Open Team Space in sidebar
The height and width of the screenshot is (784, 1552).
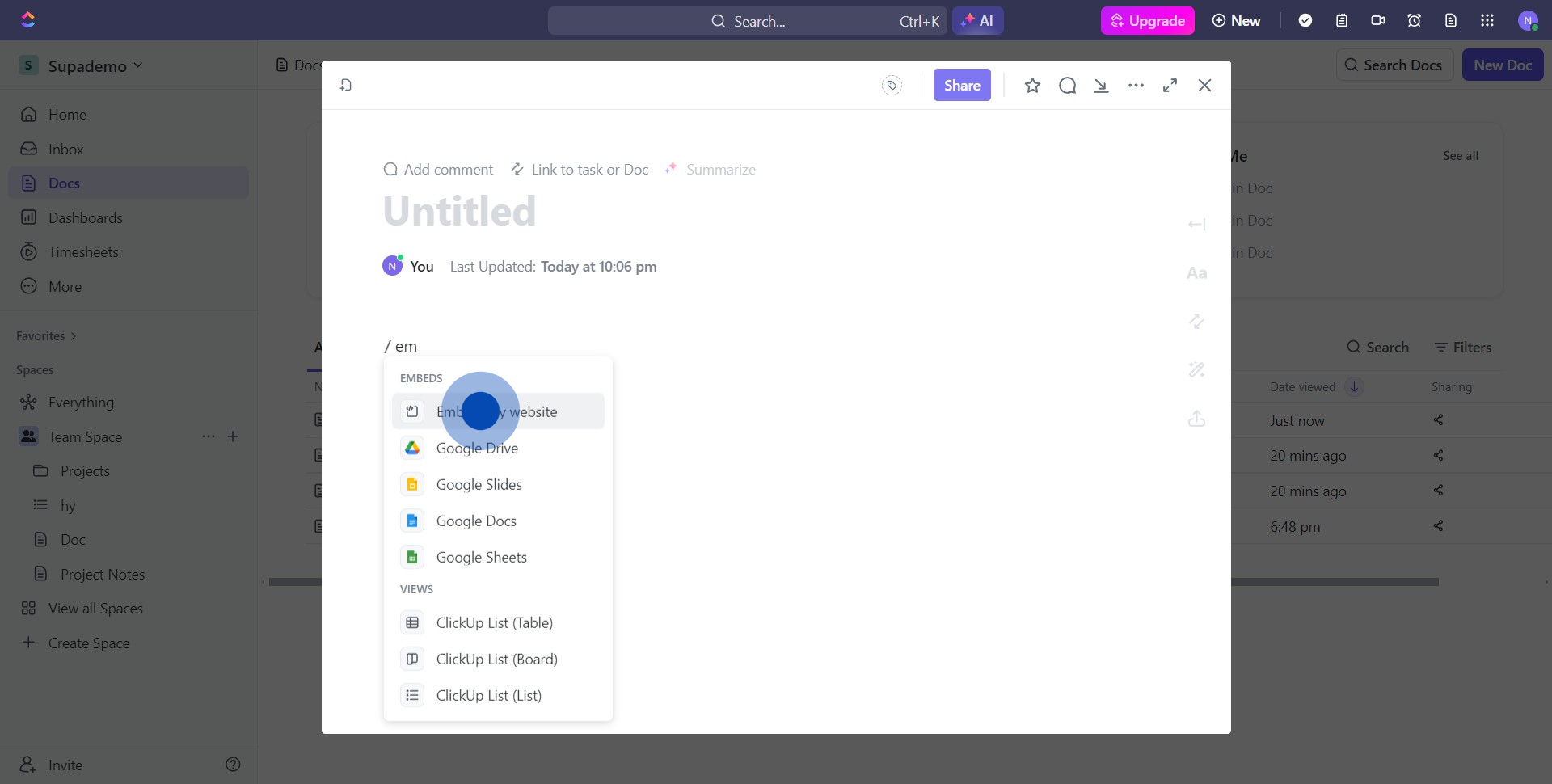[85, 436]
